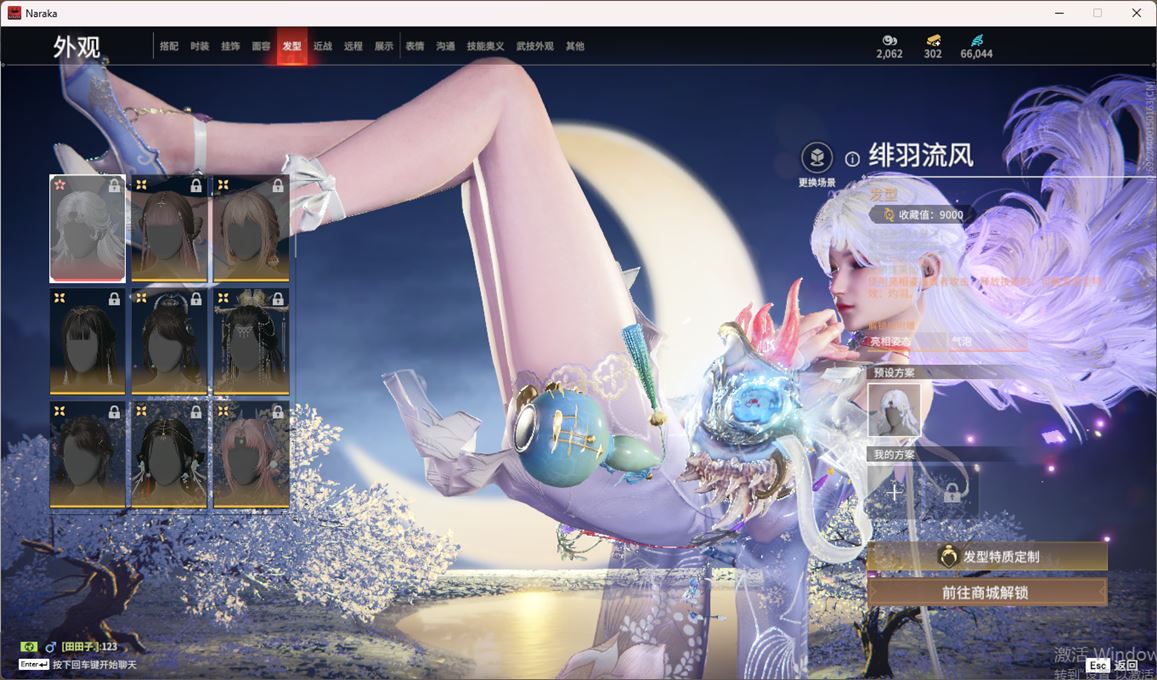Select the pink hairstyle card
Image resolution: width=1157 pixels, height=680 pixels.
pyautogui.click(x=251, y=454)
